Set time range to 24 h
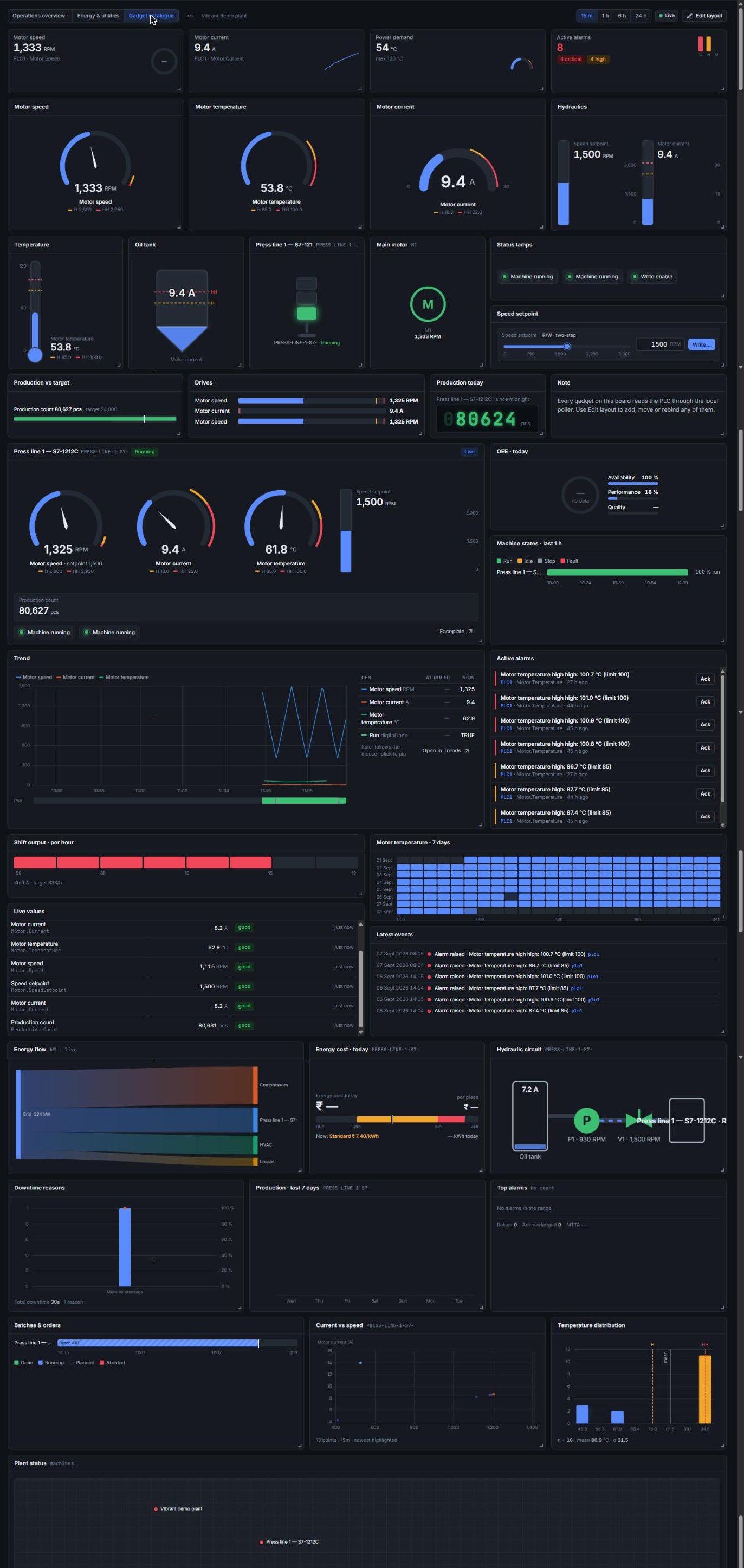This screenshot has height=1568, width=744. pos(641,16)
